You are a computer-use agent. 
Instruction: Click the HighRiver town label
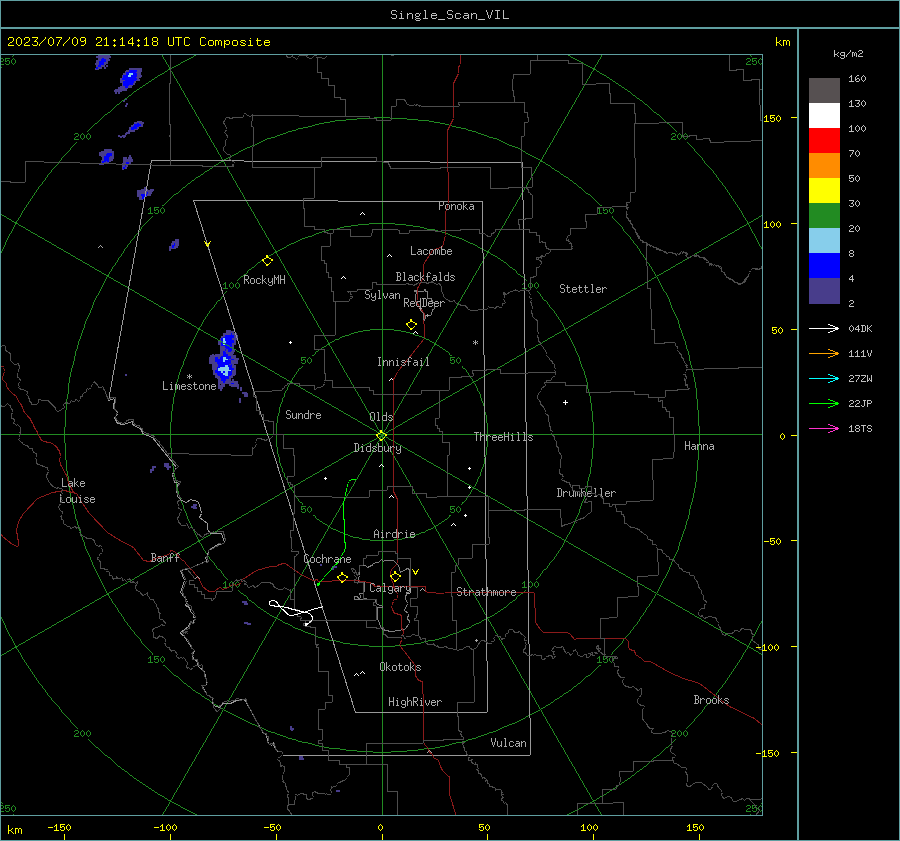click(x=415, y=702)
